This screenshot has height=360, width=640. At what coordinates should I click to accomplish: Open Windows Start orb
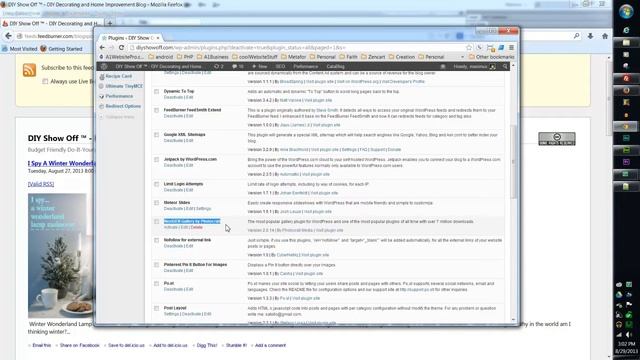click(626, 12)
